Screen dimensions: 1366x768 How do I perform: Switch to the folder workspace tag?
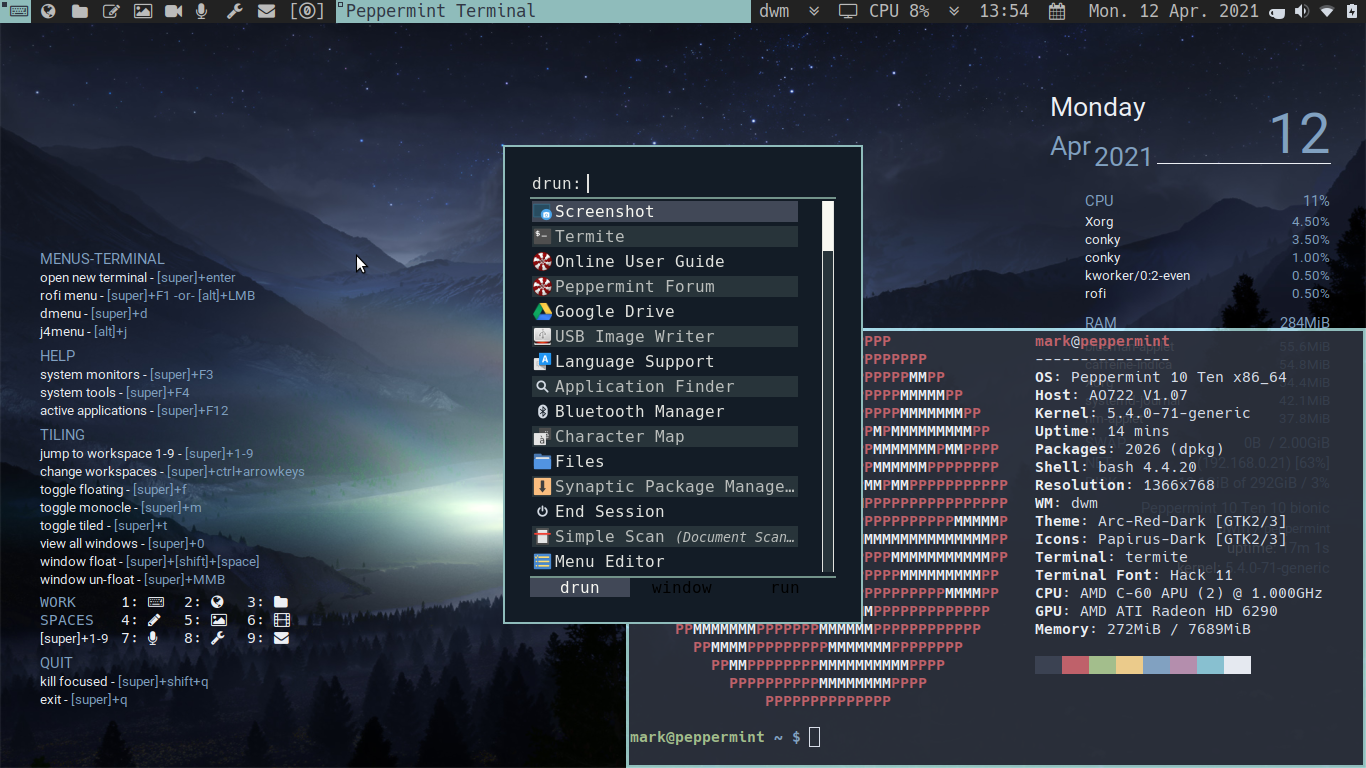pyautogui.click(x=79, y=11)
